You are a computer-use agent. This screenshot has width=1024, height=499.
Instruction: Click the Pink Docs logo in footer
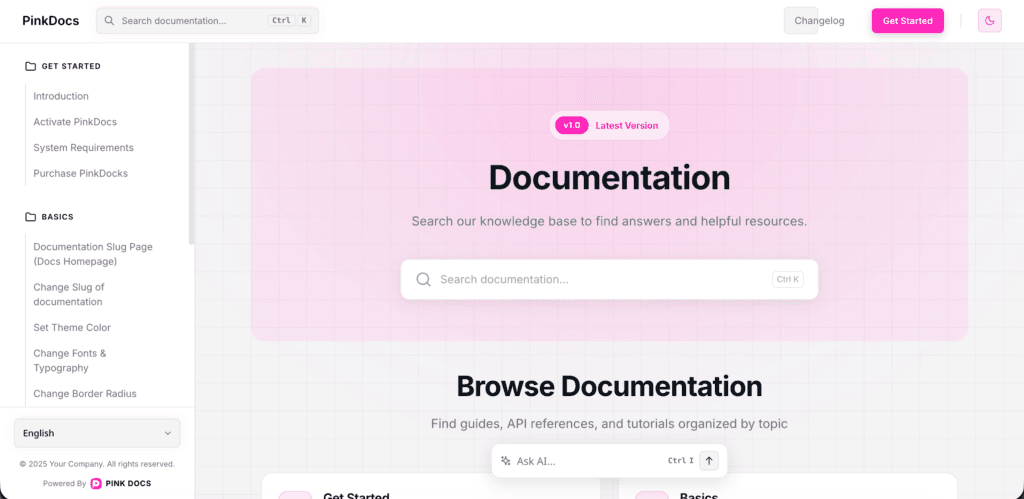point(96,483)
